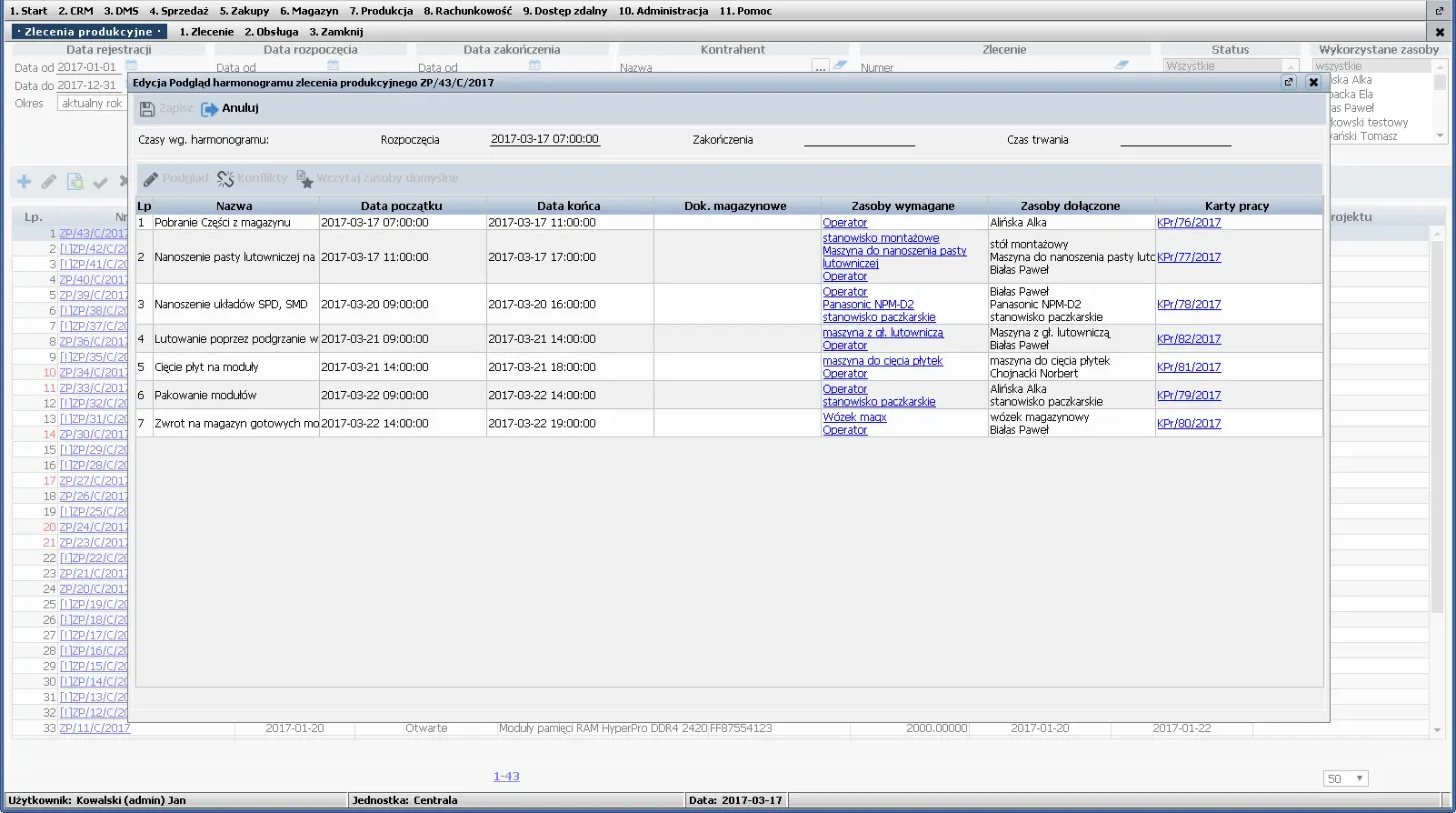Click the Data rejestracji calendar icon

tap(132, 66)
